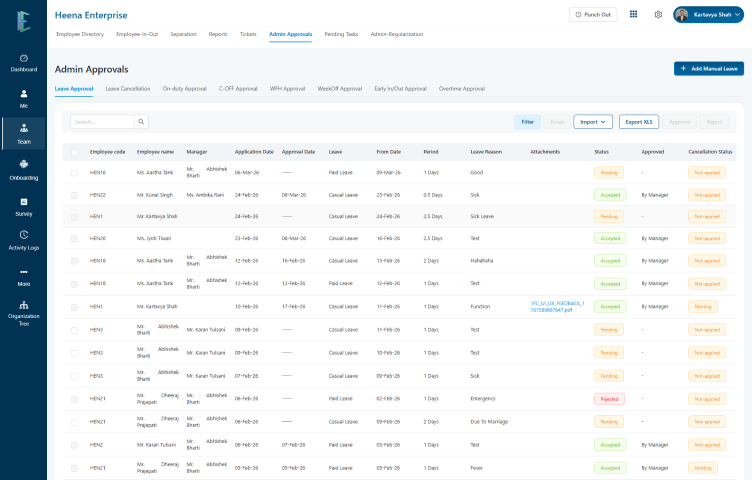
Task: Open the Survey sidebar icon
Action: click(x=23, y=205)
